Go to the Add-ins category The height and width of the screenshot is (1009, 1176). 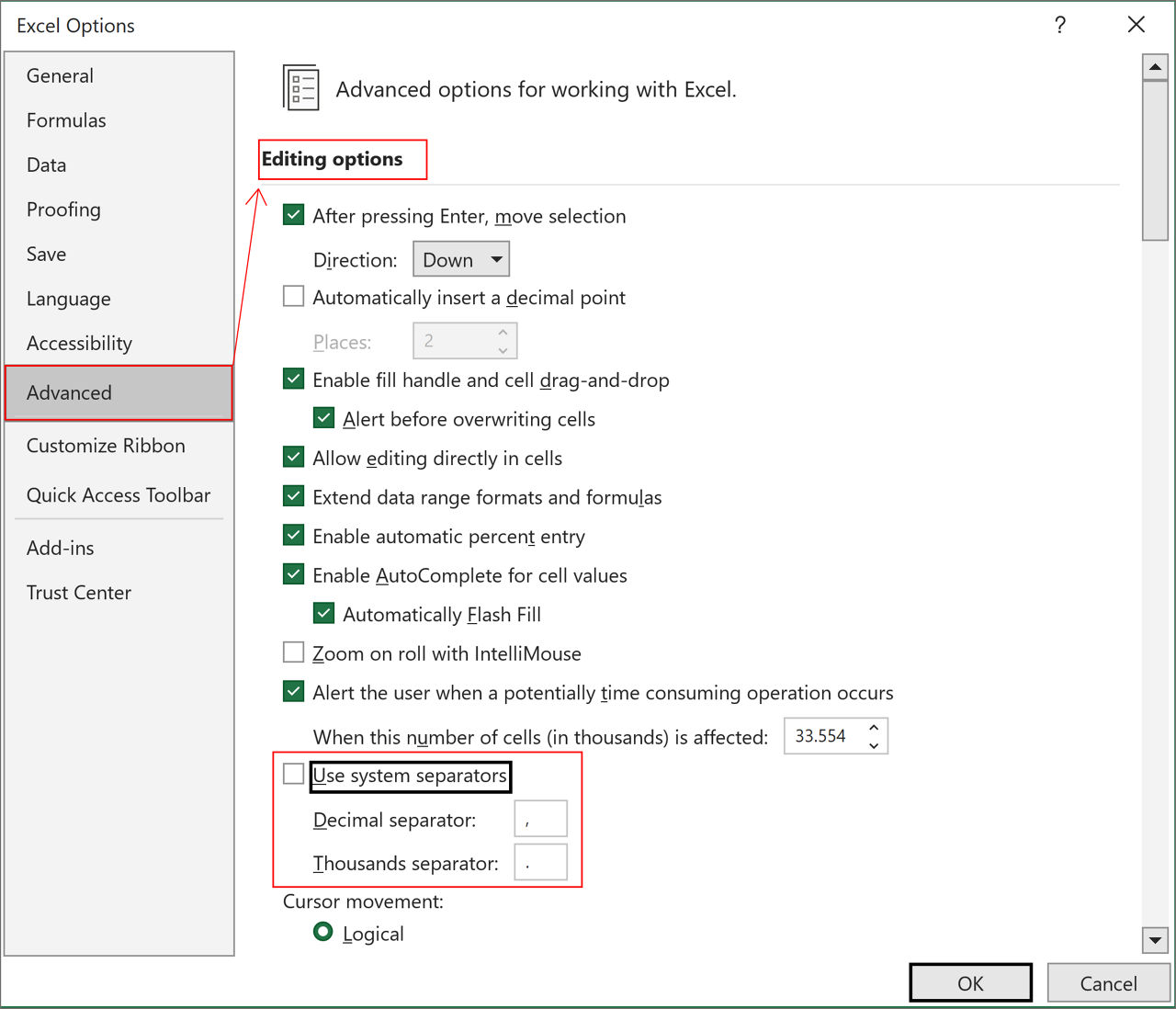(x=60, y=549)
